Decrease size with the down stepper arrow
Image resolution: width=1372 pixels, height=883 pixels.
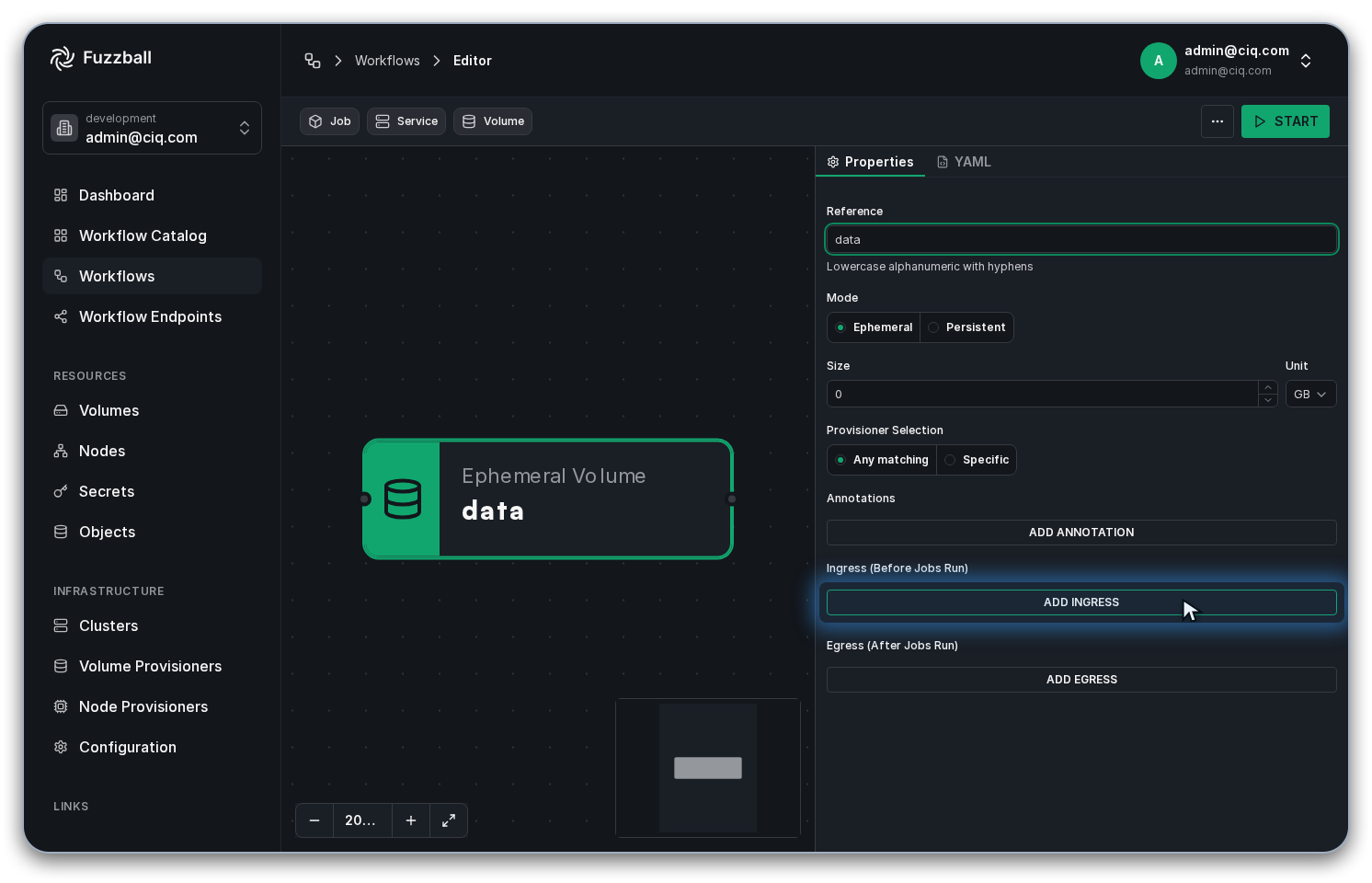(1268, 400)
